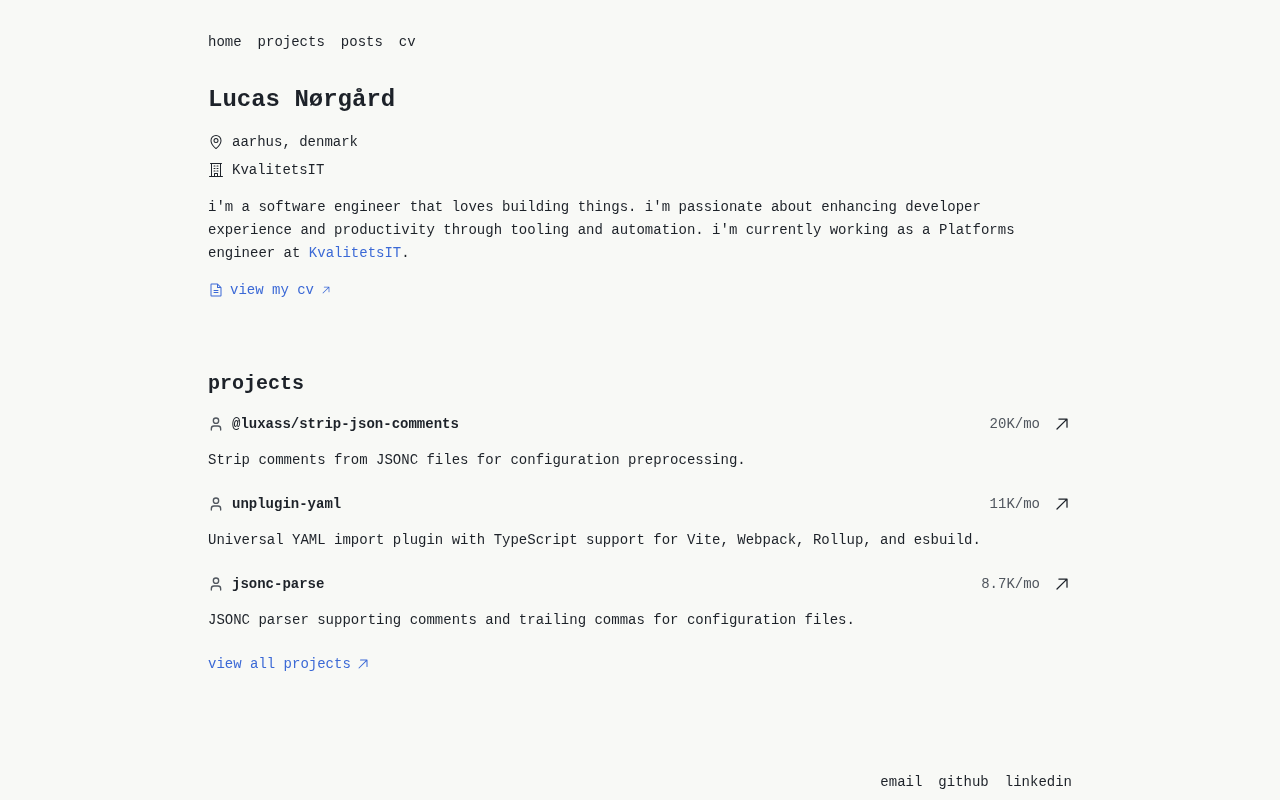1280x800 pixels.
Task: Click the location pin icon beside aarhus
Action: pyautogui.click(x=216, y=142)
